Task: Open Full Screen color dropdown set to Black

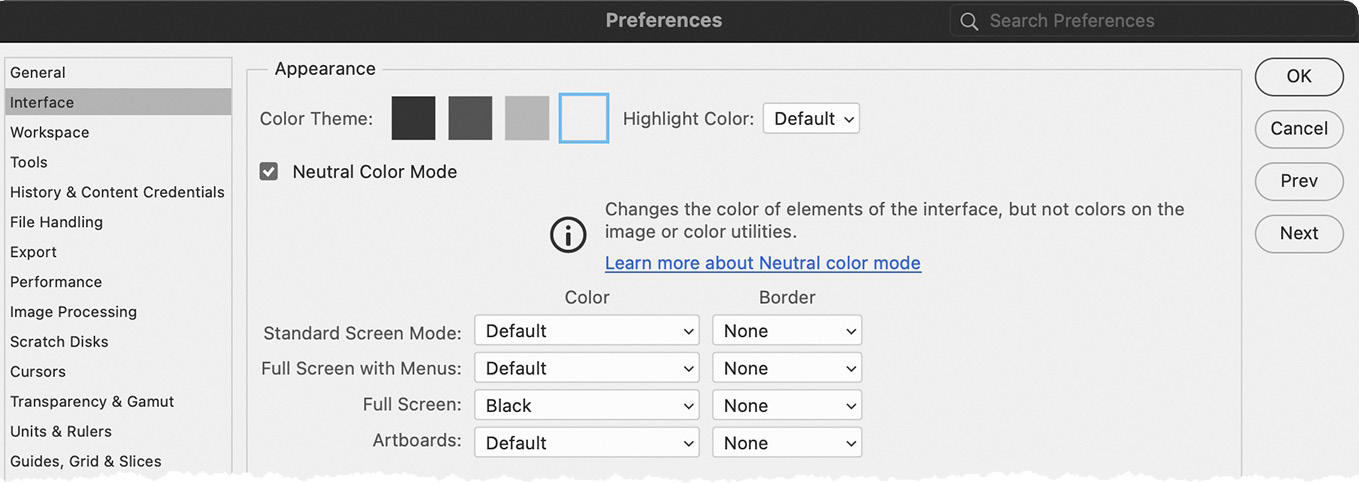Action: [587, 406]
